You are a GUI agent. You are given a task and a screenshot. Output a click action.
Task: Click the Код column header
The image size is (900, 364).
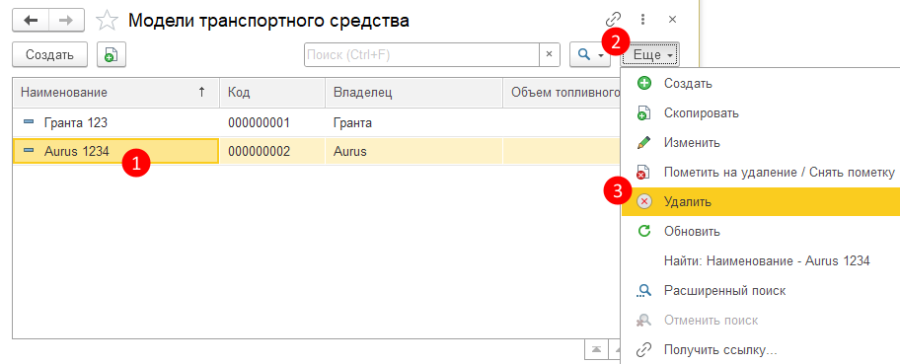click(272, 92)
